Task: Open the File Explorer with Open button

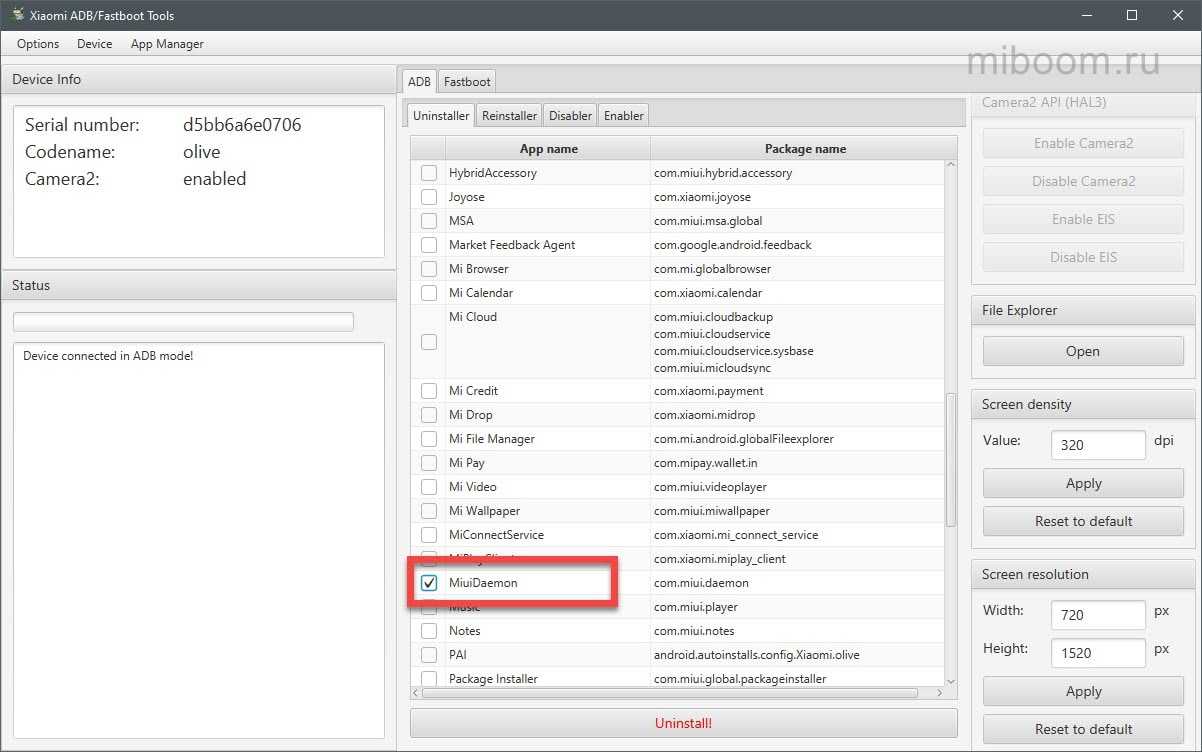Action: click(1083, 351)
